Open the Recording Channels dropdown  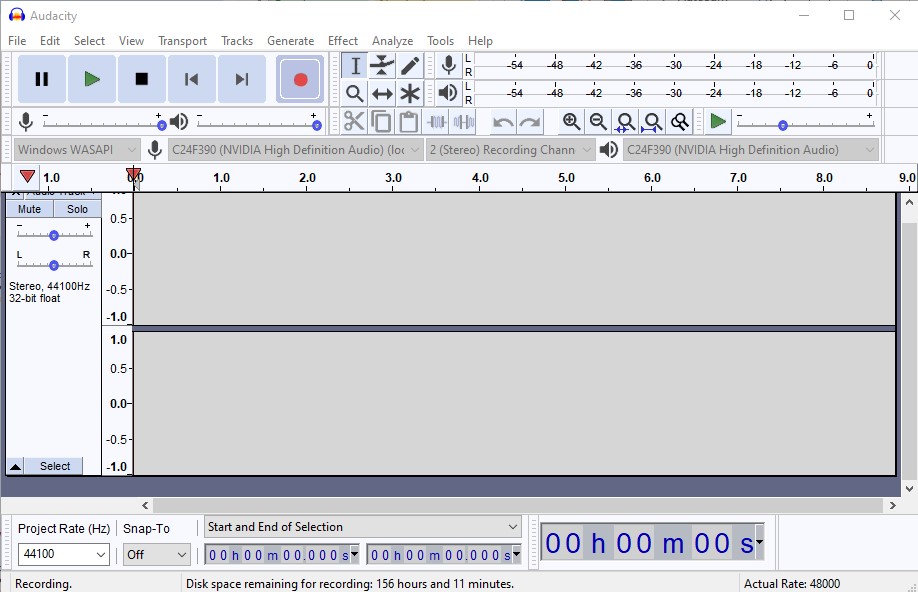(x=511, y=150)
